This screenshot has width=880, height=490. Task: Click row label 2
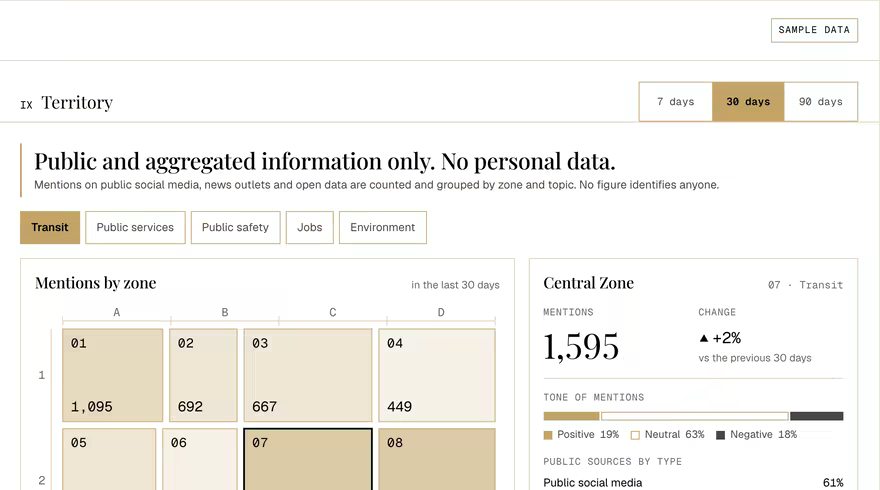point(42,480)
